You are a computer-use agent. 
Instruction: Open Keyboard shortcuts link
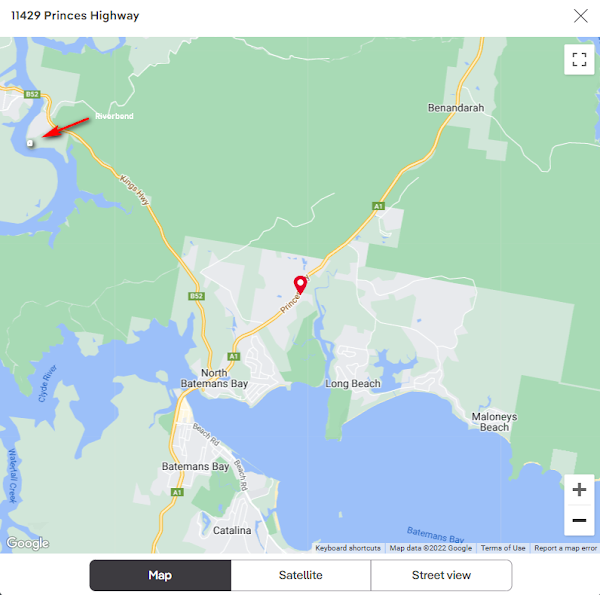[x=348, y=548]
